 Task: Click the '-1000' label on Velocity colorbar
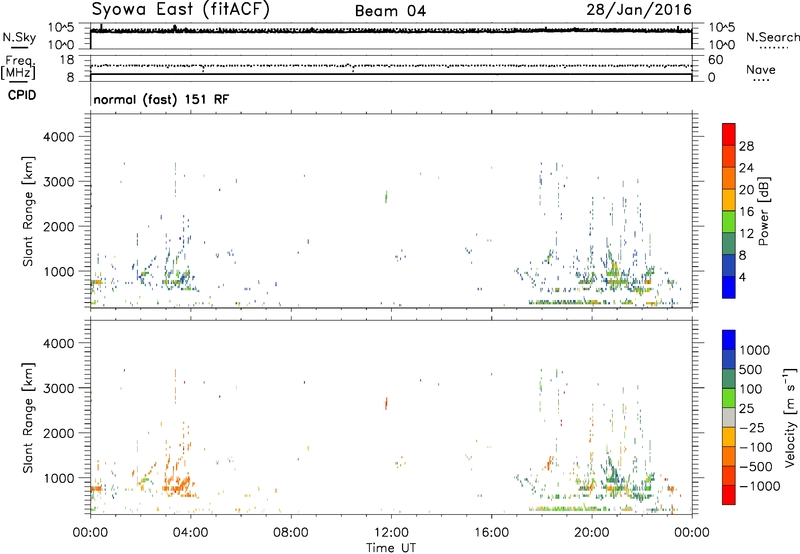pos(760,486)
